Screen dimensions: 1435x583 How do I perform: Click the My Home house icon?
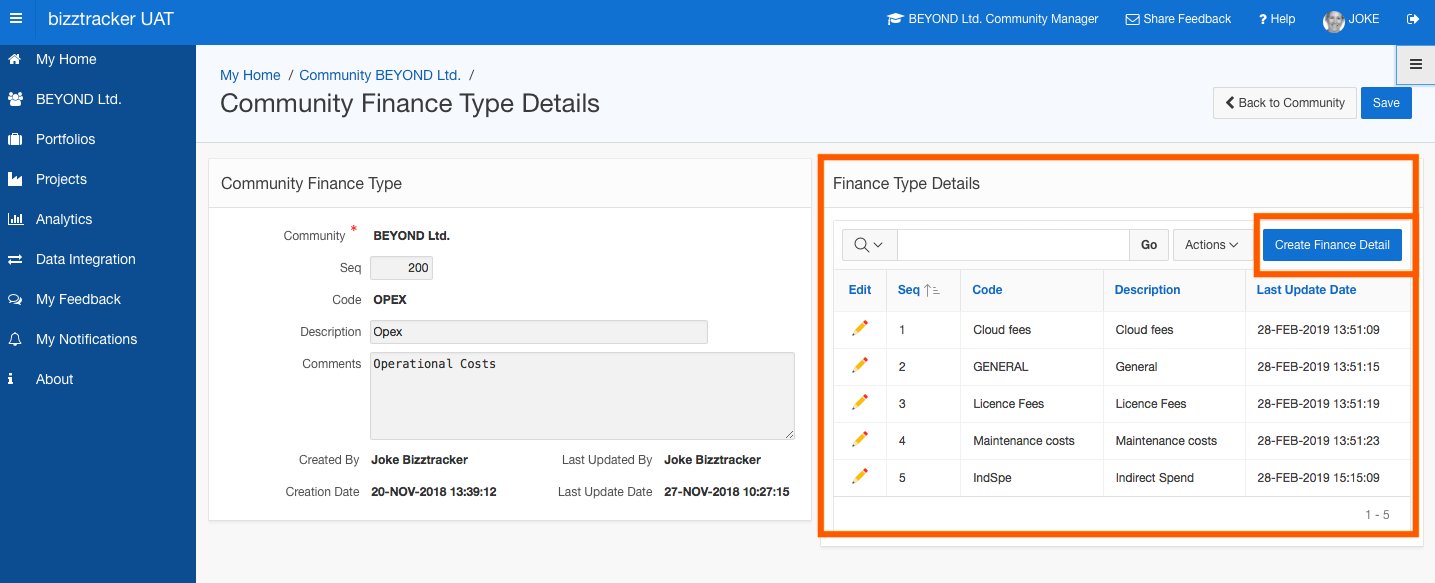click(15, 59)
